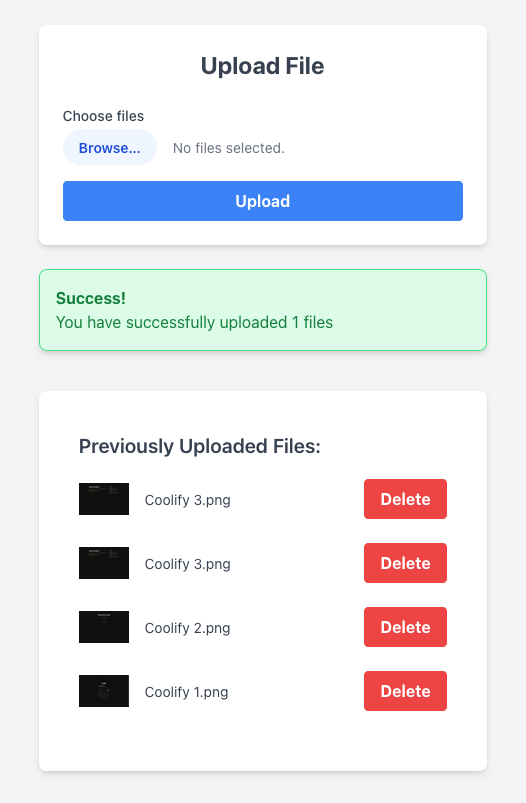Open the Coolify 1.png thumbnail preview

click(x=104, y=691)
